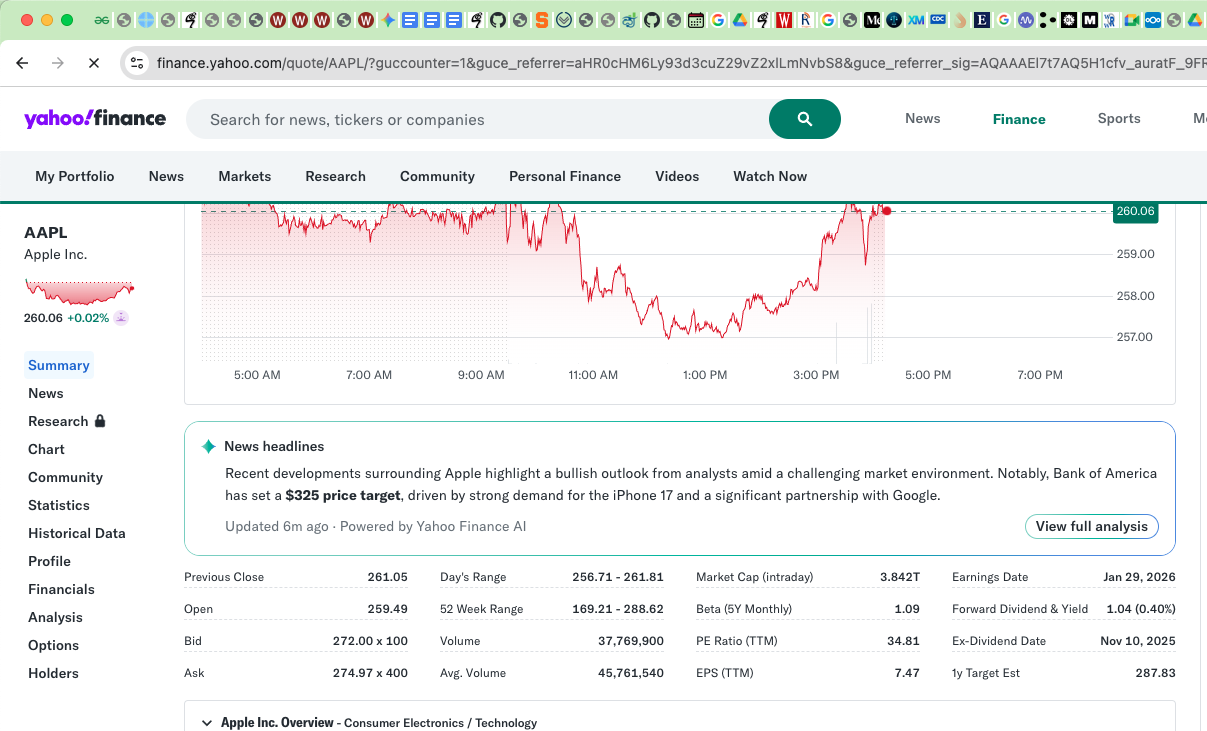Click the sparkle icon beside News headlines
The image size is (1207, 731).
click(x=208, y=447)
